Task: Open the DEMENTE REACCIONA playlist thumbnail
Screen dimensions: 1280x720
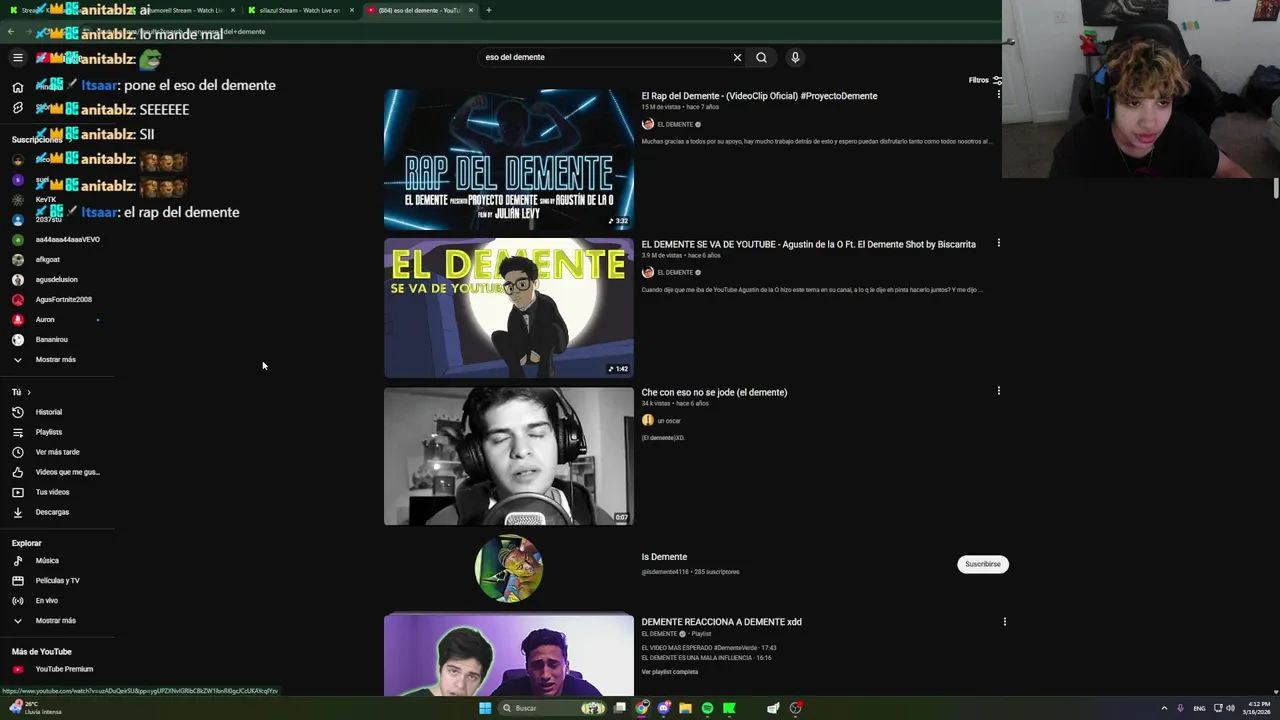Action: pos(508,655)
